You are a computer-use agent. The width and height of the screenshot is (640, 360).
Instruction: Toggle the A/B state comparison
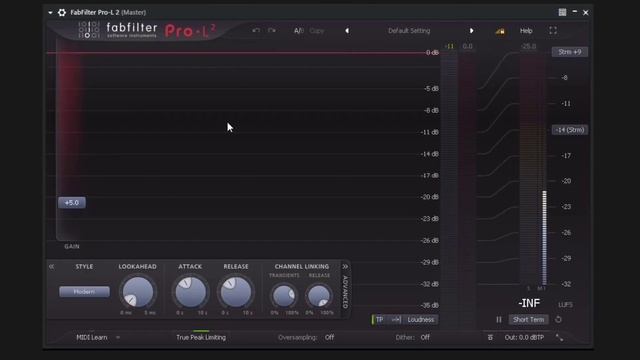click(299, 31)
